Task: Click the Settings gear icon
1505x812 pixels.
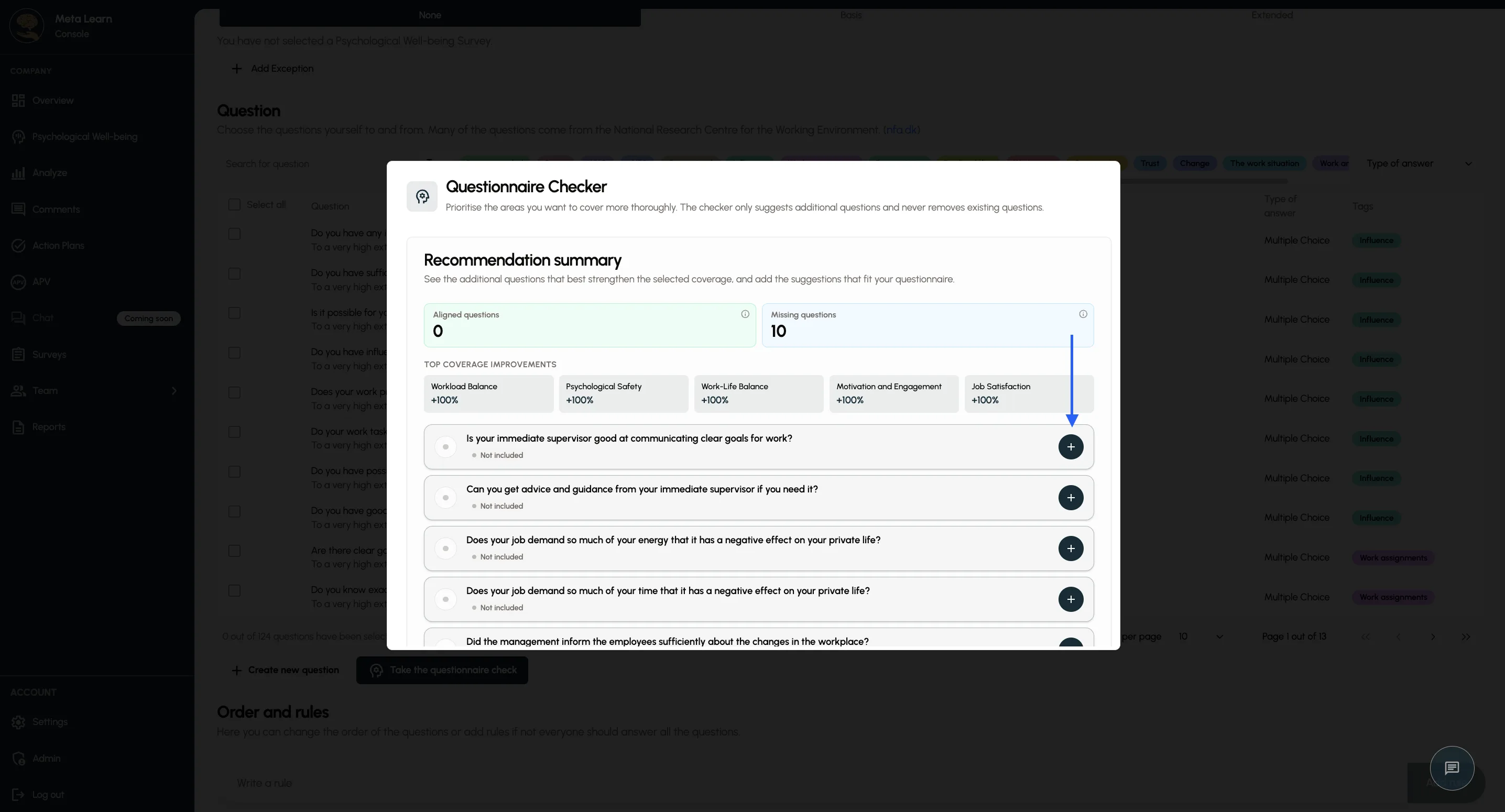Action: click(18, 722)
